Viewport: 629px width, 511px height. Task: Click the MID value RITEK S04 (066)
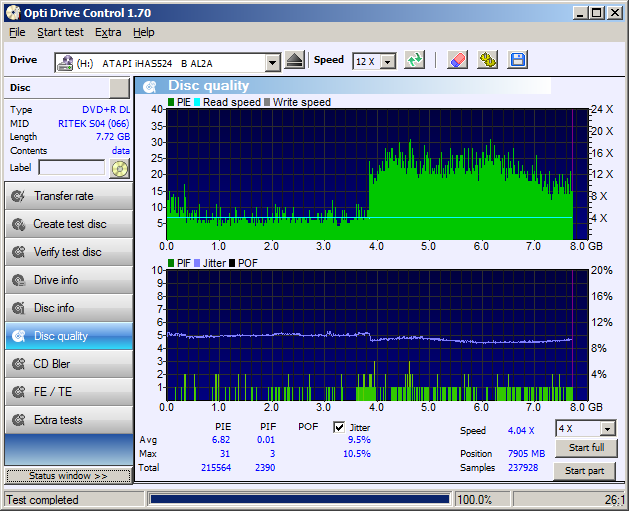pyautogui.click(x=94, y=124)
